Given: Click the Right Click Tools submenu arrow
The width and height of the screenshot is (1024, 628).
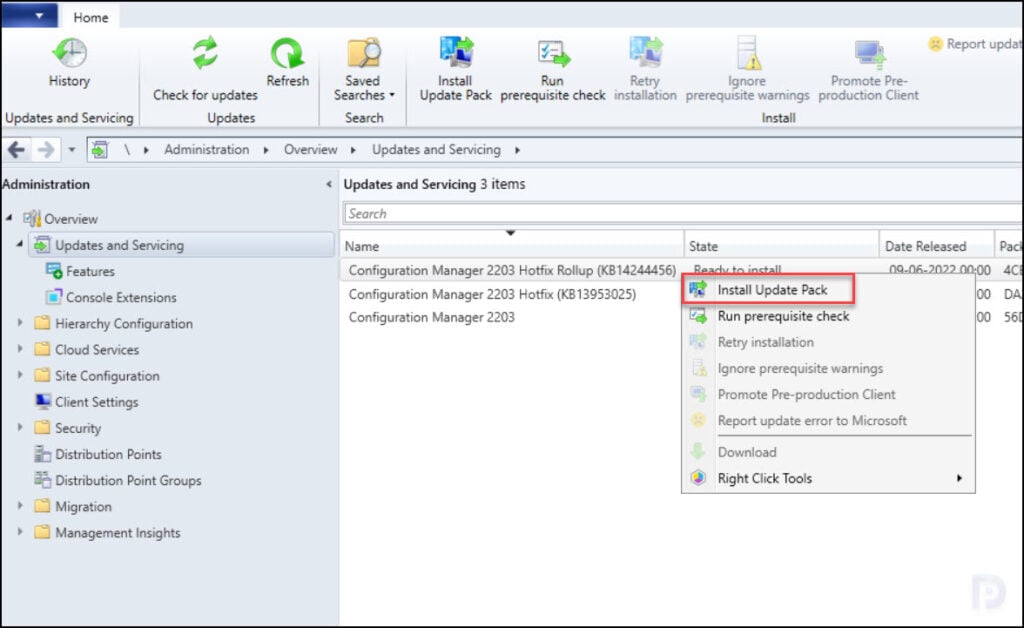Looking at the screenshot, I should tap(959, 478).
